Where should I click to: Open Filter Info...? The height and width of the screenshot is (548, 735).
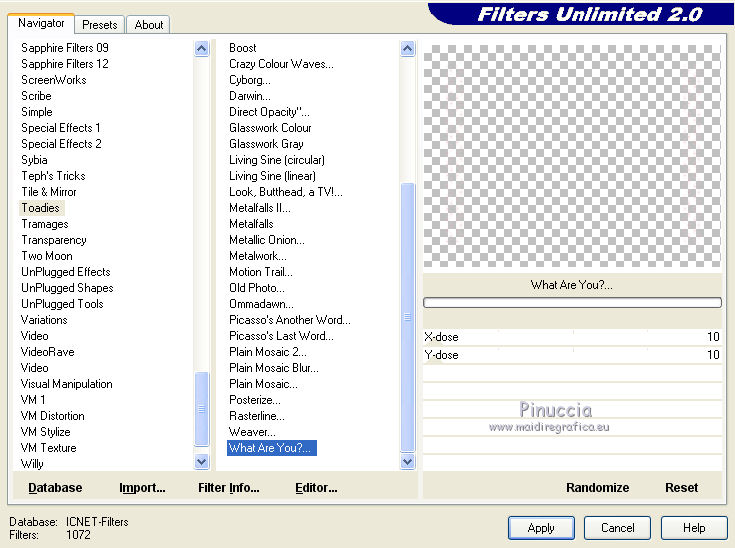[229, 488]
